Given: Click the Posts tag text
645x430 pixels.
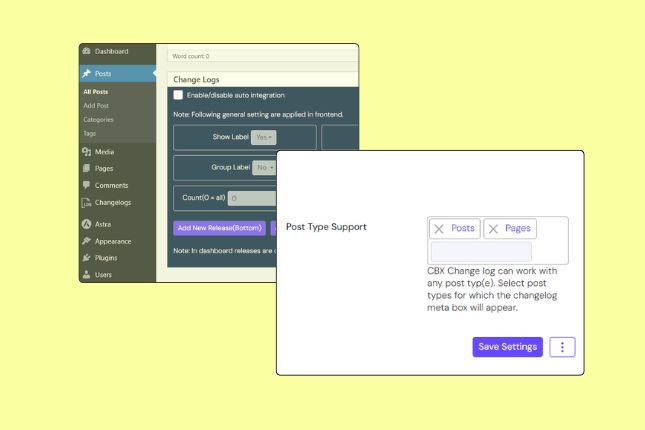Looking at the screenshot, I should 463,228.
